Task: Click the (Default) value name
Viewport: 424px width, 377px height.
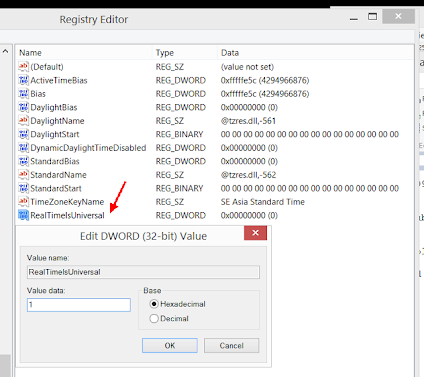Action: (47, 67)
